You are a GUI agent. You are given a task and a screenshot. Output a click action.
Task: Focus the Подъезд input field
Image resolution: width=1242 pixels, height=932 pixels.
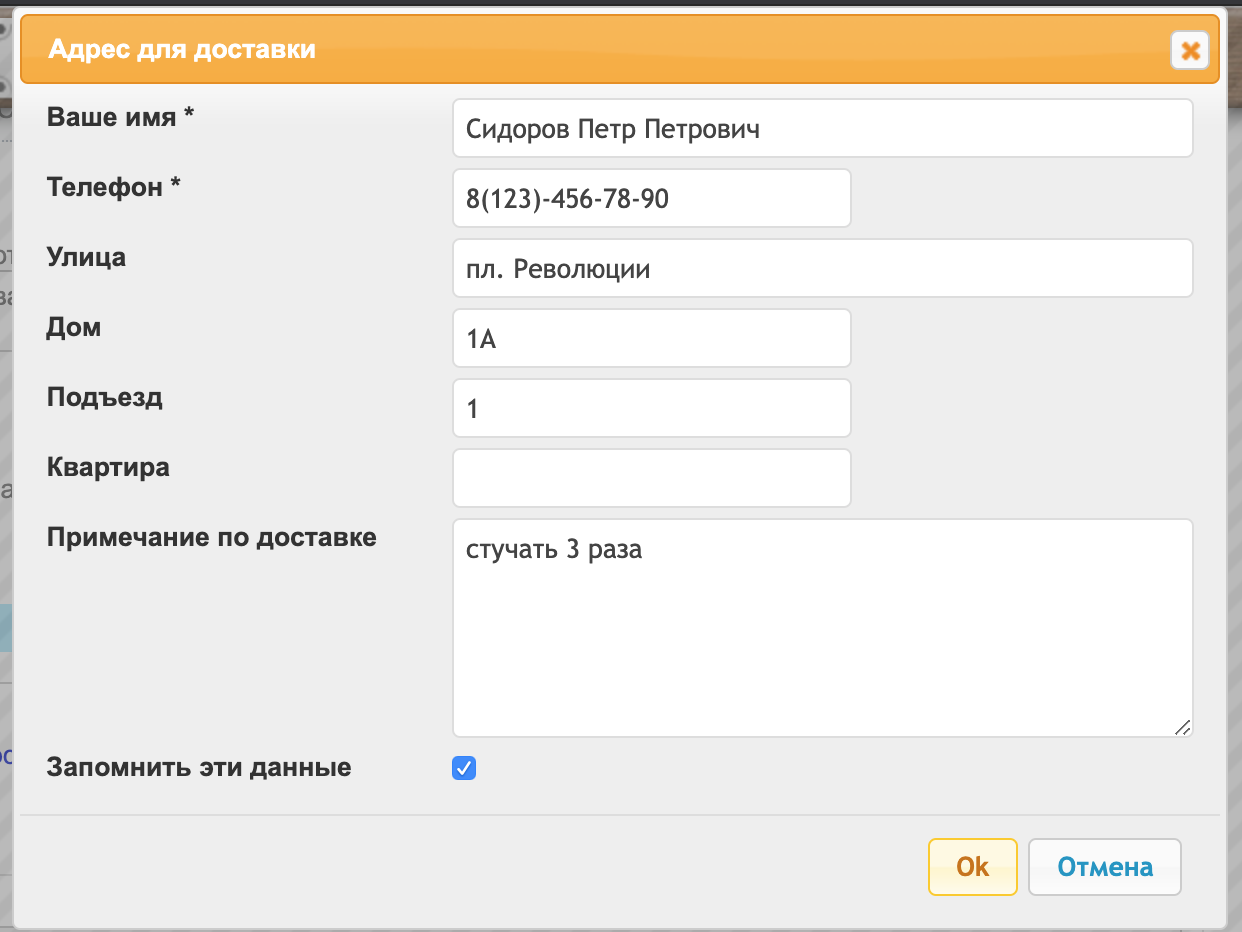point(652,408)
